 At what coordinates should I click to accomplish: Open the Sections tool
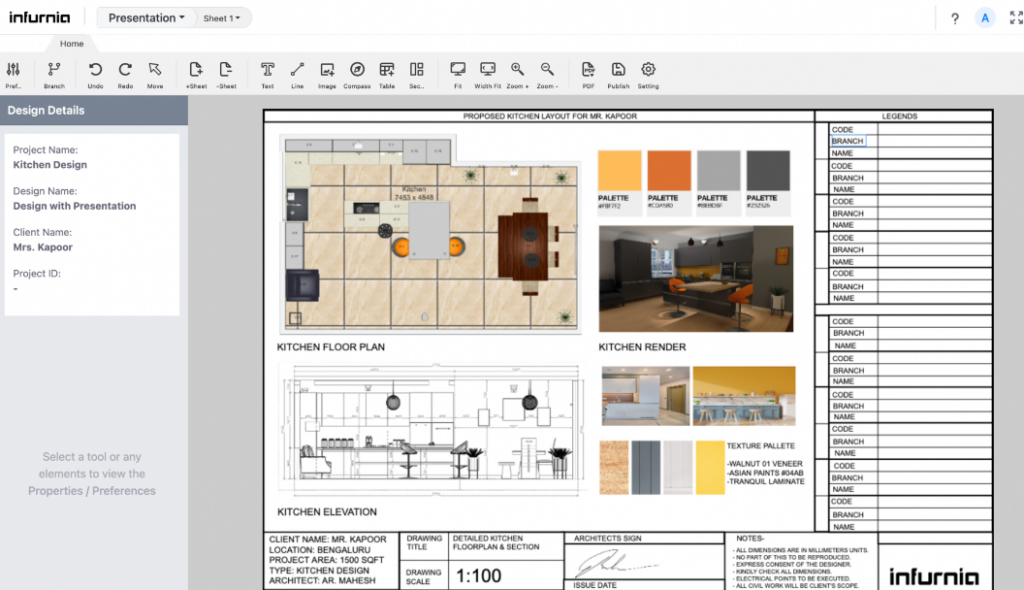(417, 74)
